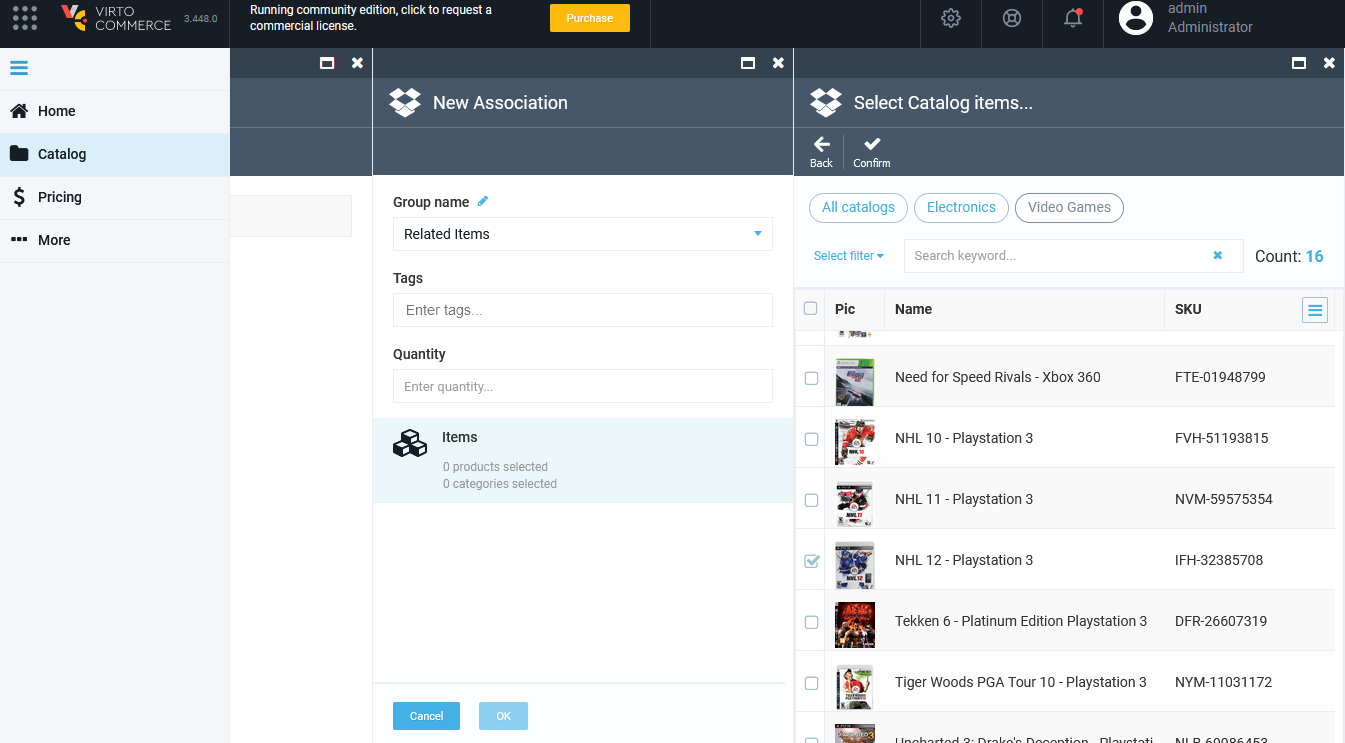1345x743 pixels.
Task: Close the leftmost partially hidden blade
Action: pos(357,63)
